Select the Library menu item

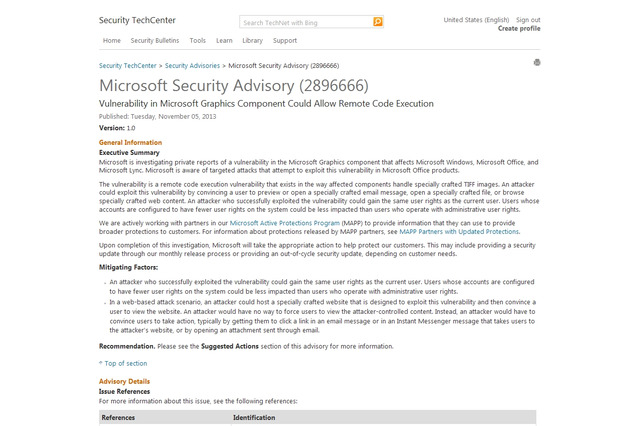252,41
